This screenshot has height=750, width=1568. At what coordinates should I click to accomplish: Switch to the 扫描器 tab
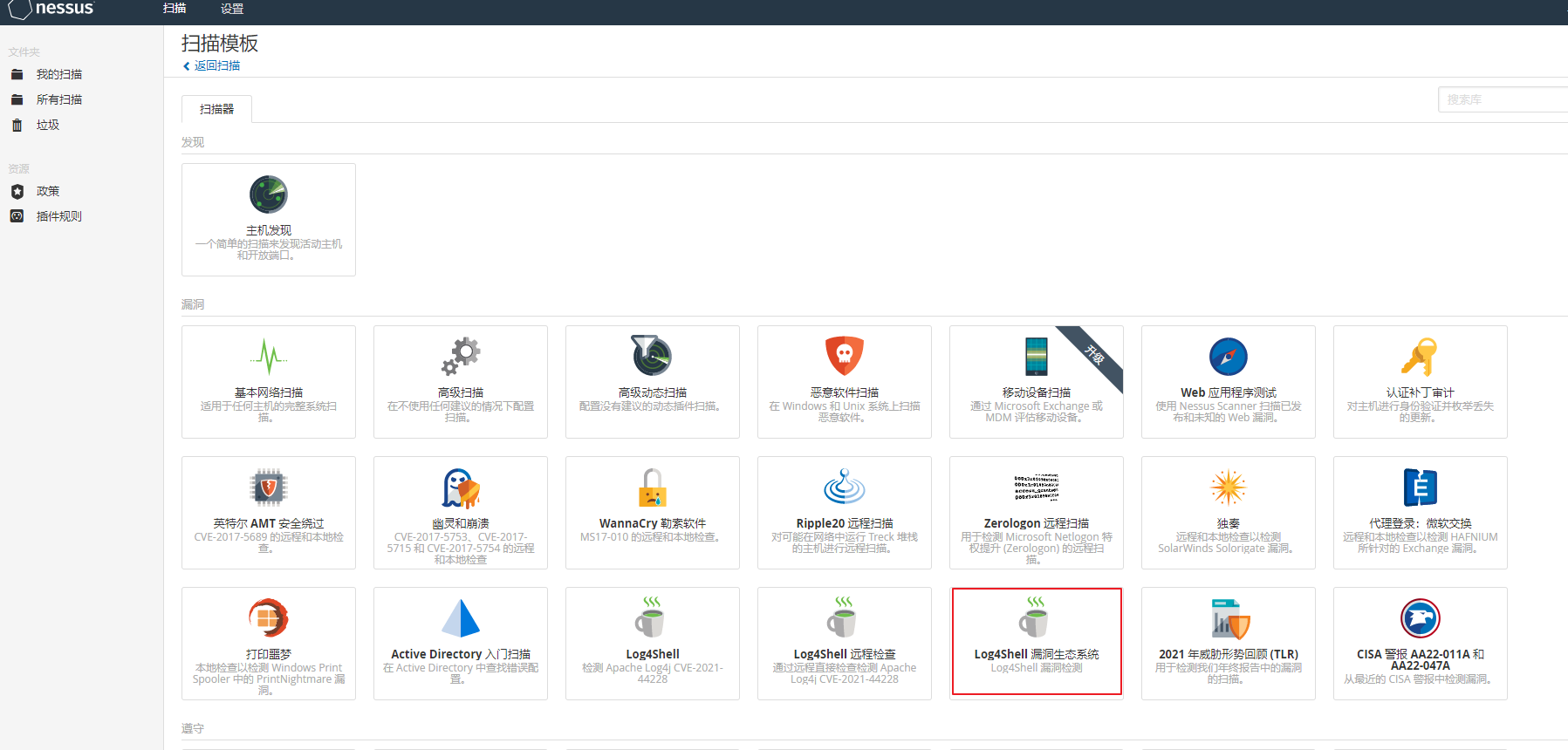(x=216, y=109)
